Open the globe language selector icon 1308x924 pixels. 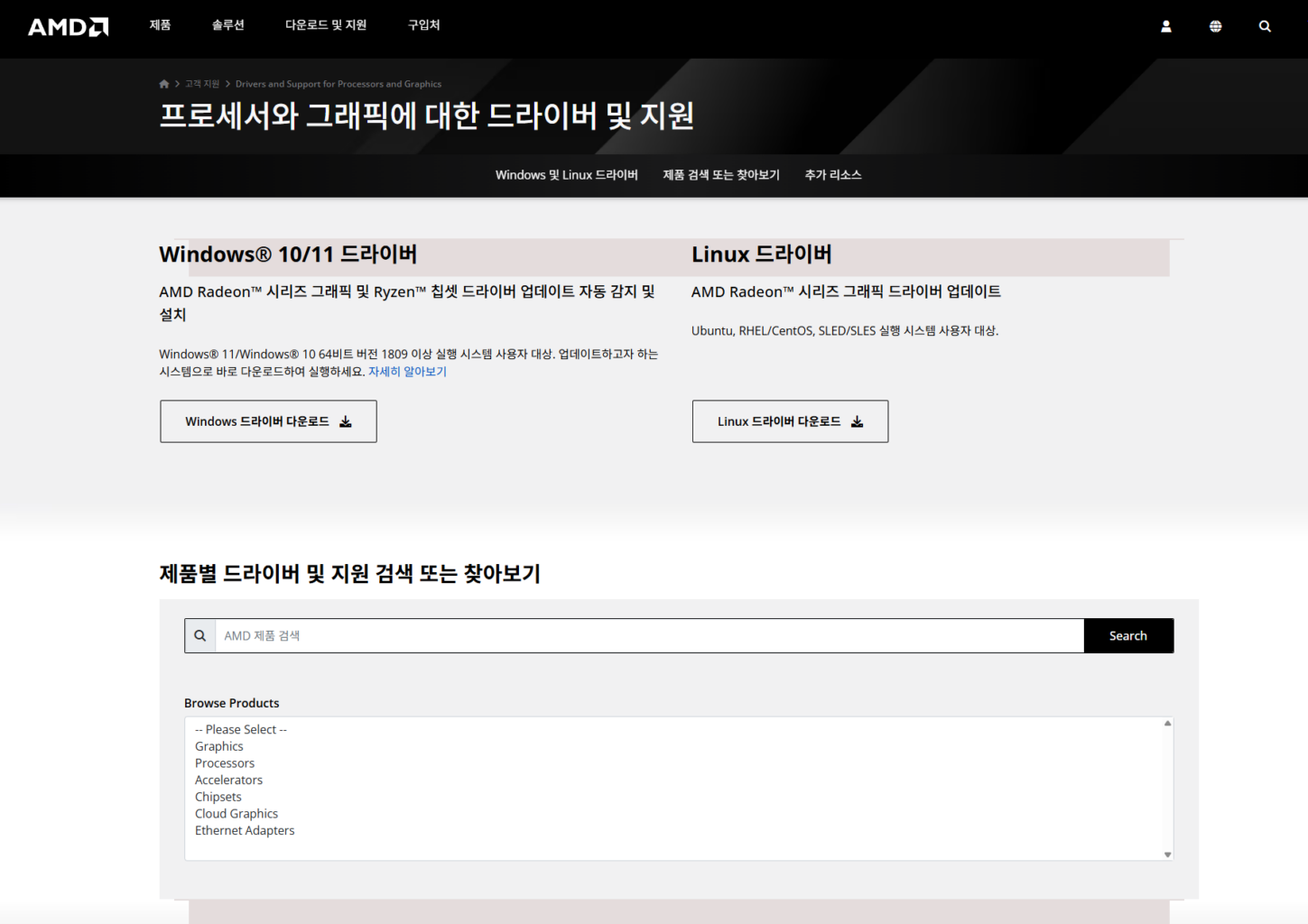tap(1215, 27)
